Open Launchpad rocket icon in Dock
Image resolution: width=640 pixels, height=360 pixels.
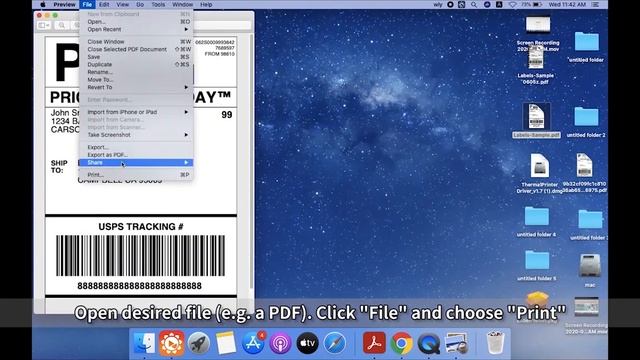(x=199, y=343)
